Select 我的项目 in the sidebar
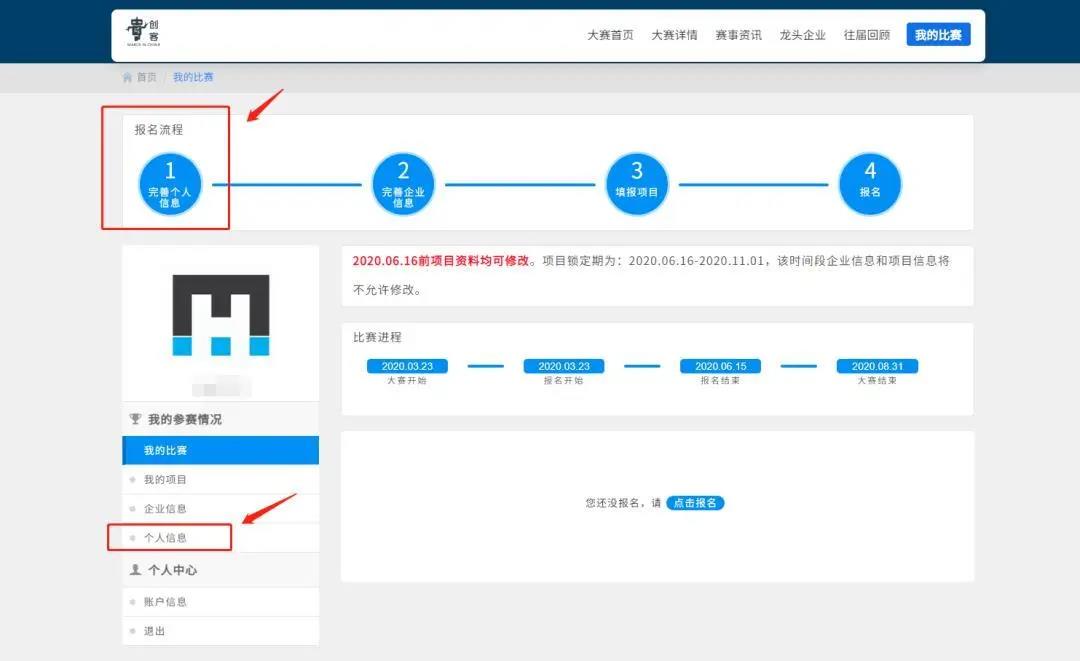The width and height of the screenshot is (1080, 661). [165, 480]
